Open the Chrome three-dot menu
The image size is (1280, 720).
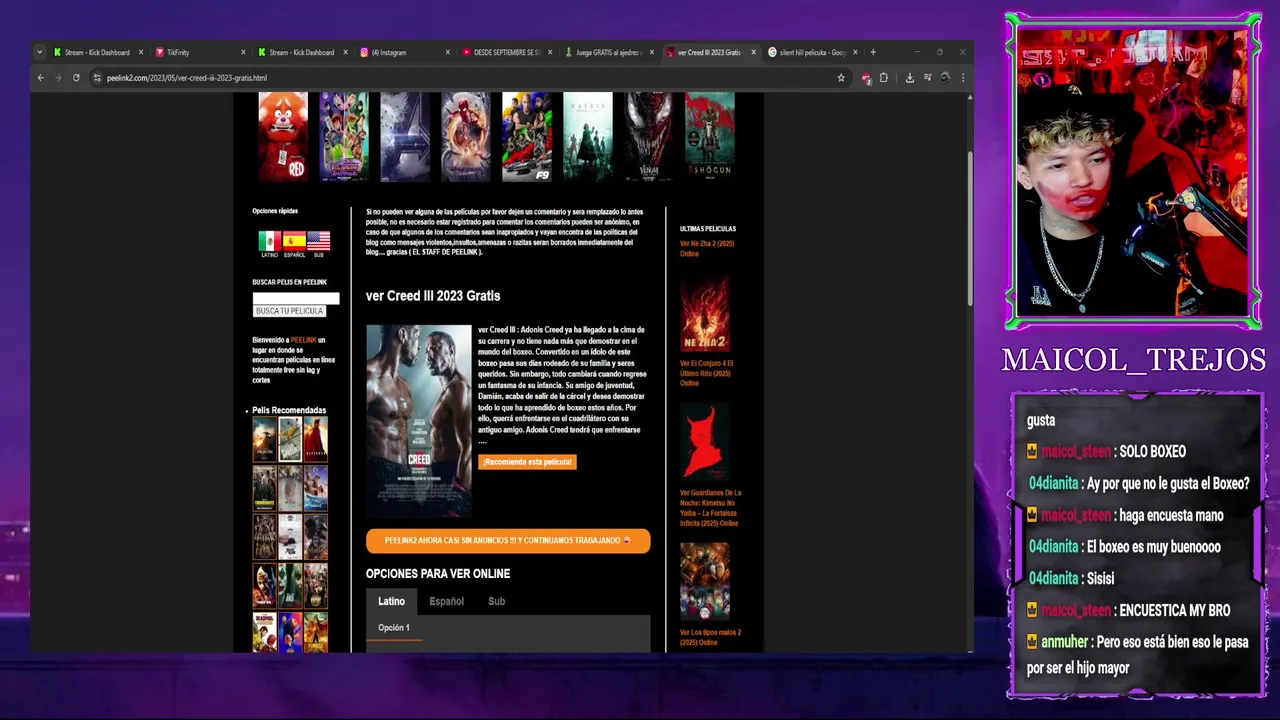[963, 78]
